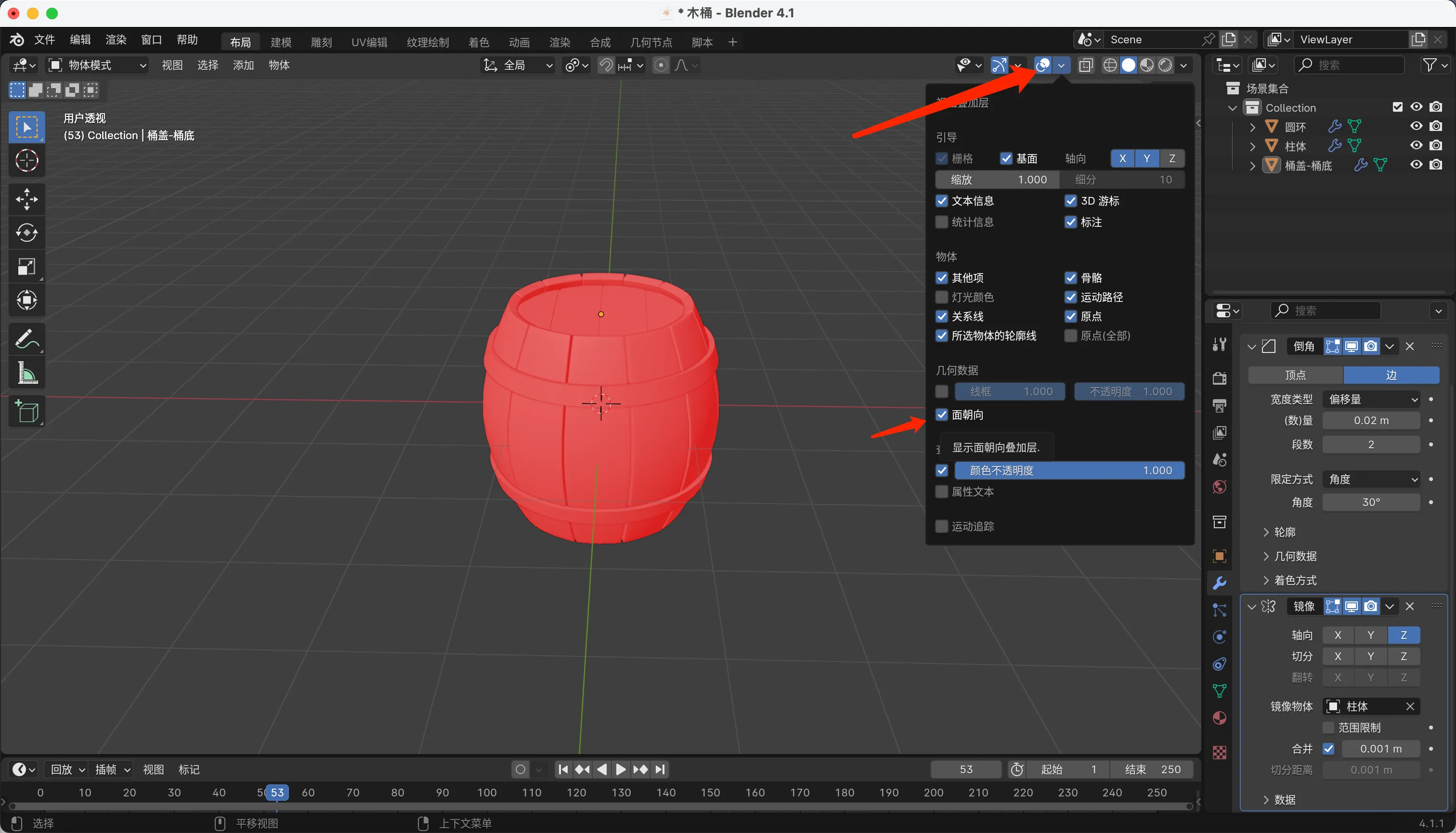The image size is (1456, 833).
Task: Enable the 统计信息 statistics checkbox
Action: point(942,222)
